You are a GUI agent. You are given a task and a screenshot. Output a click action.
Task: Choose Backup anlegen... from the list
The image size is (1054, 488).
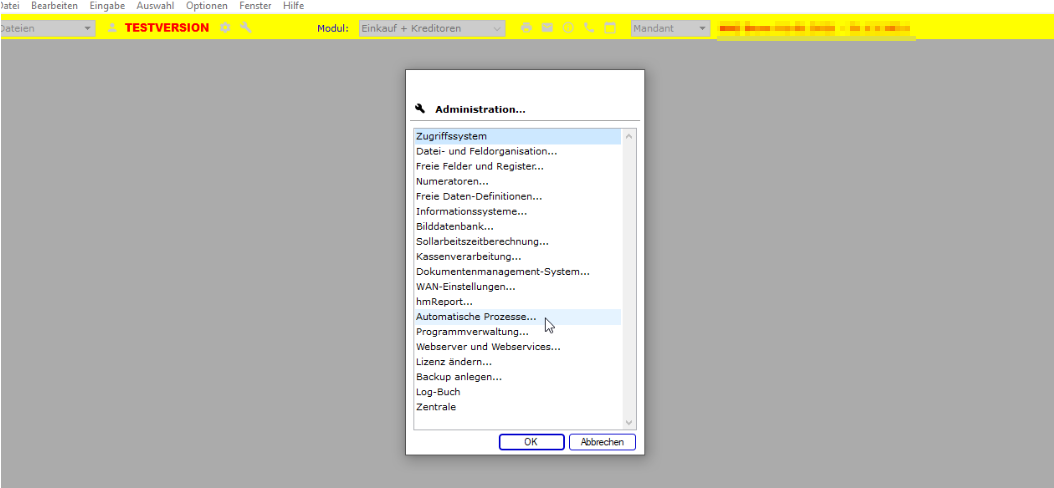(x=459, y=377)
